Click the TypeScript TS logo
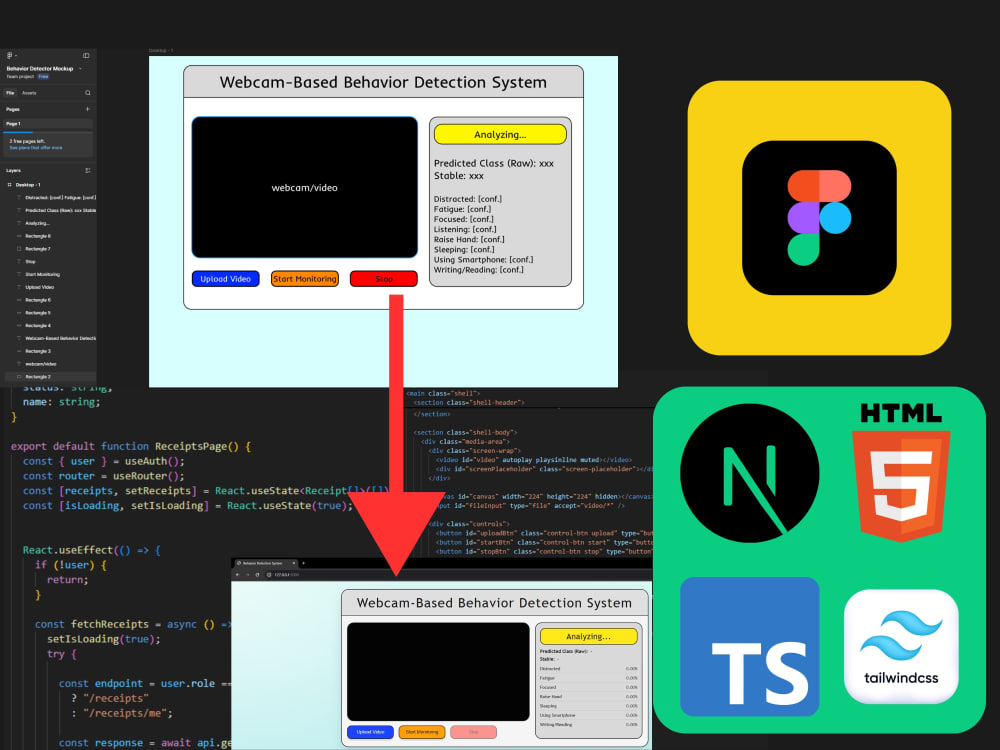Viewport: 1000px width, 750px height. [x=749, y=647]
